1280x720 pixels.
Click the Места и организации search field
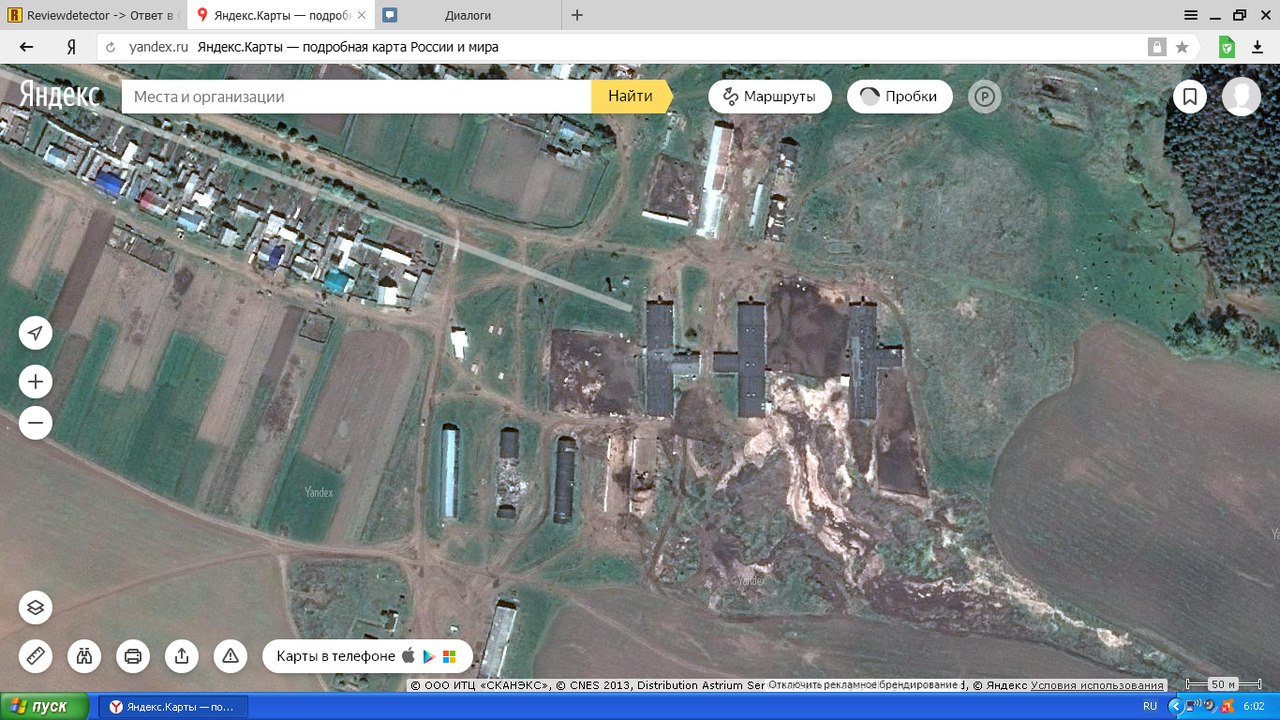click(x=355, y=97)
